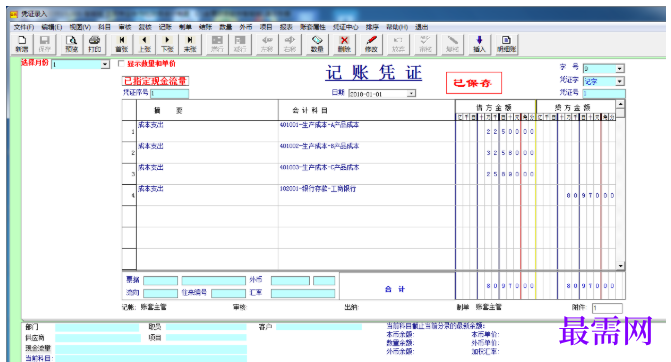The image size is (671, 362).
Task: Click the 职员 field at bottom
Action: click(206, 327)
